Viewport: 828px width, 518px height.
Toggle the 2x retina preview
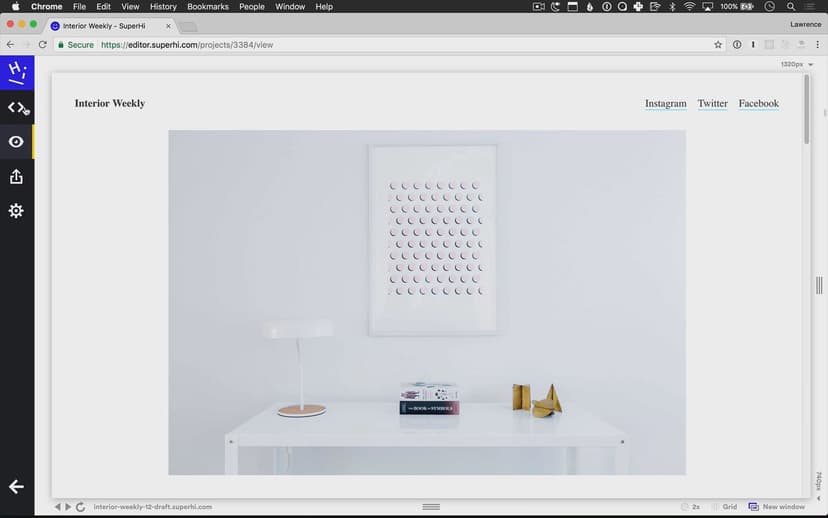click(690, 507)
